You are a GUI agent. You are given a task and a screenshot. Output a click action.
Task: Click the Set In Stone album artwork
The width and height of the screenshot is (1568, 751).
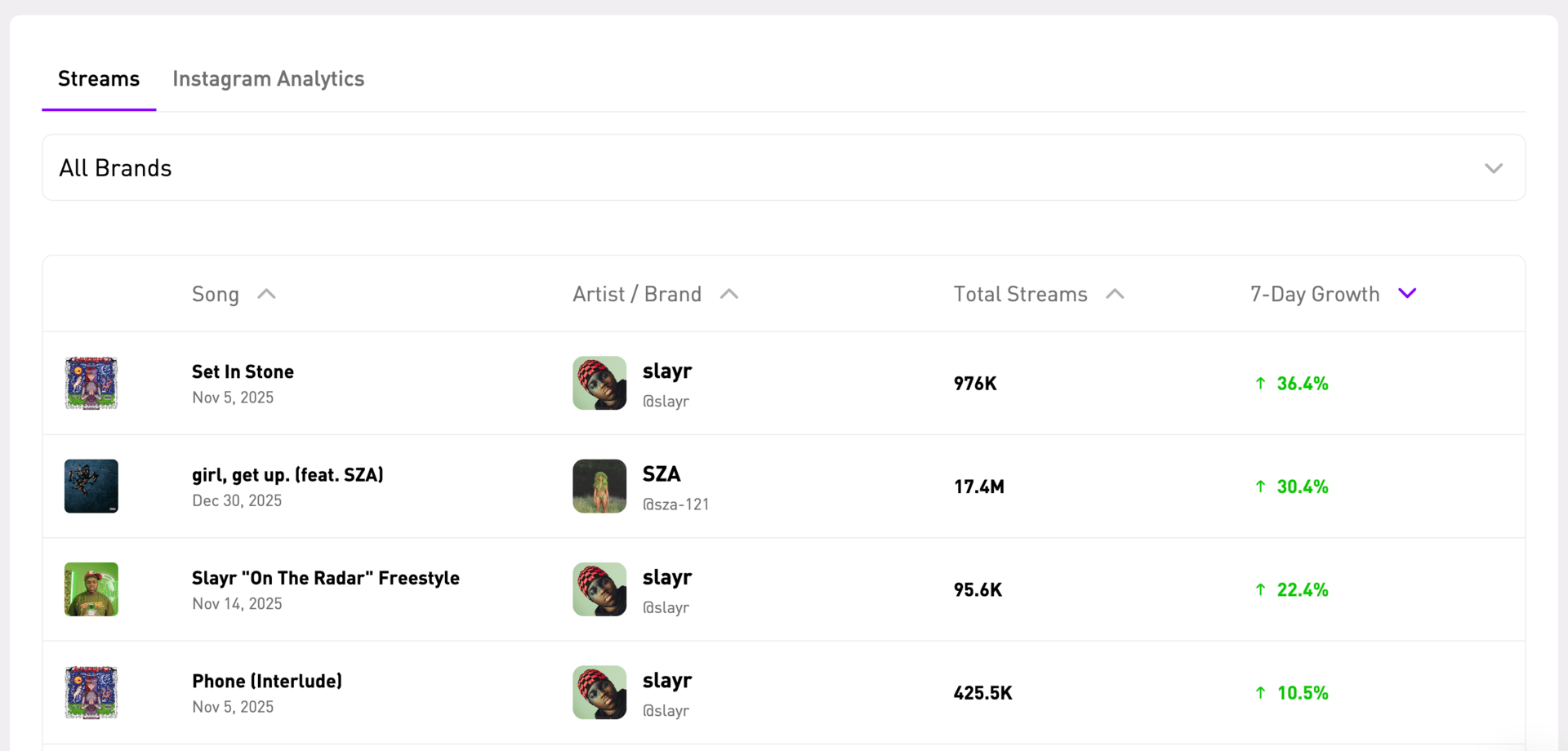point(91,383)
